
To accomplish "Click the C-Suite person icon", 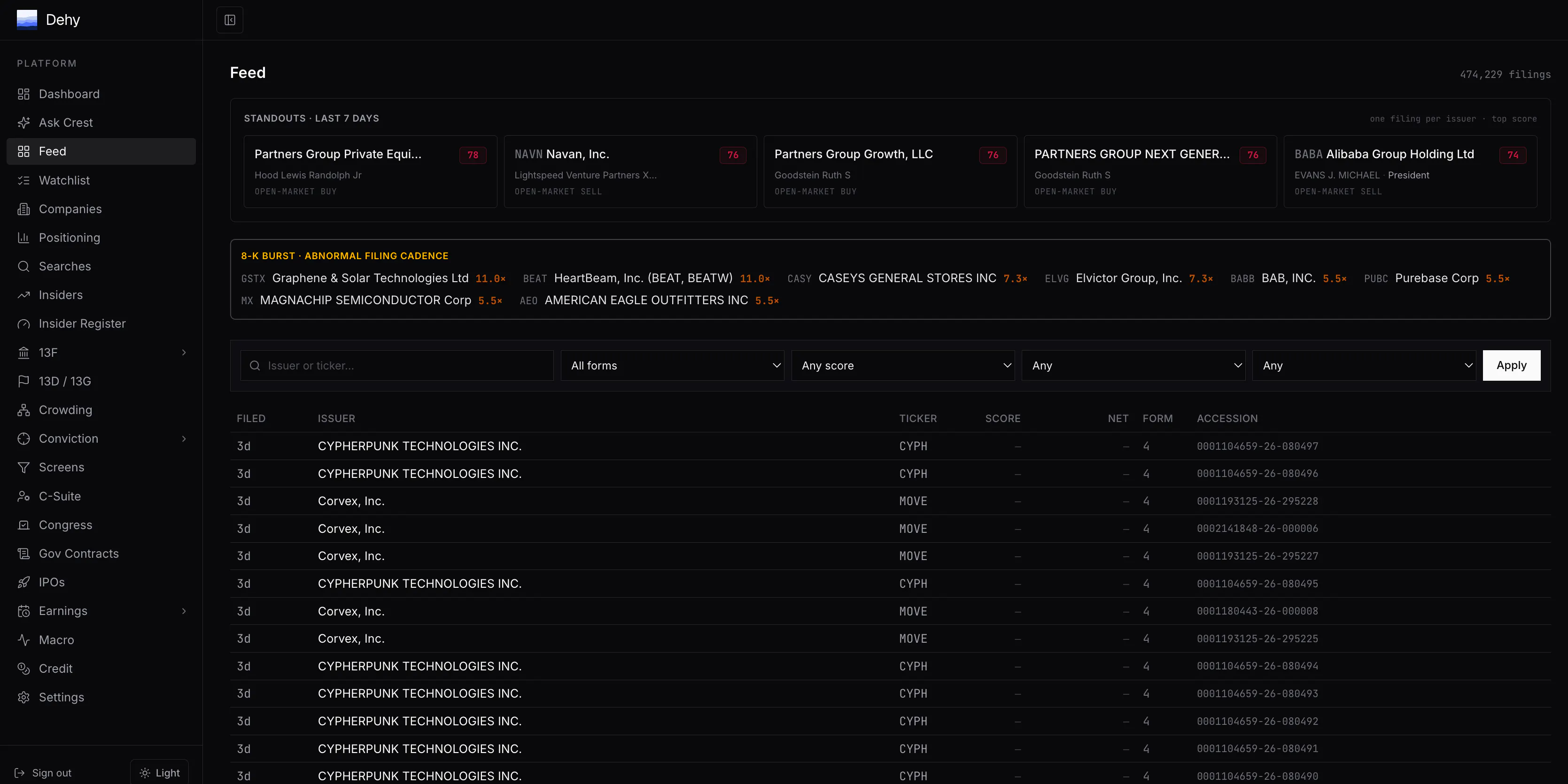I will 24,496.
